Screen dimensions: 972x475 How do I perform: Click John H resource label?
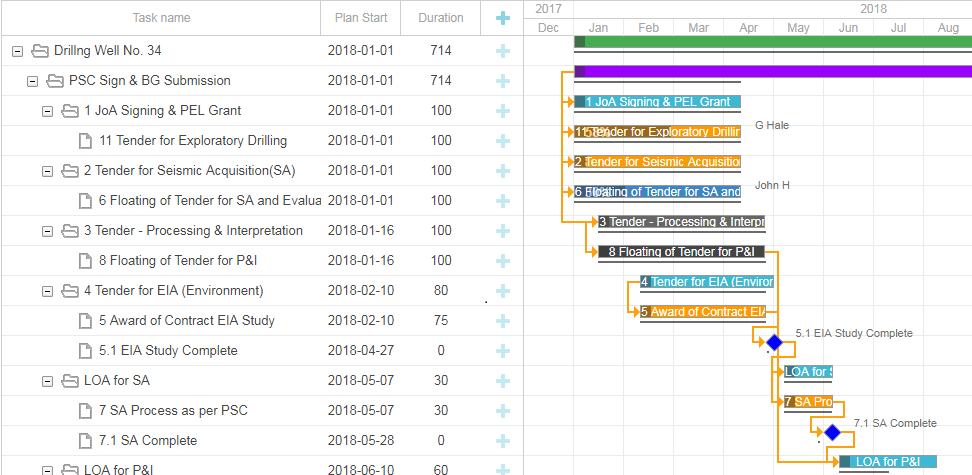(772, 185)
